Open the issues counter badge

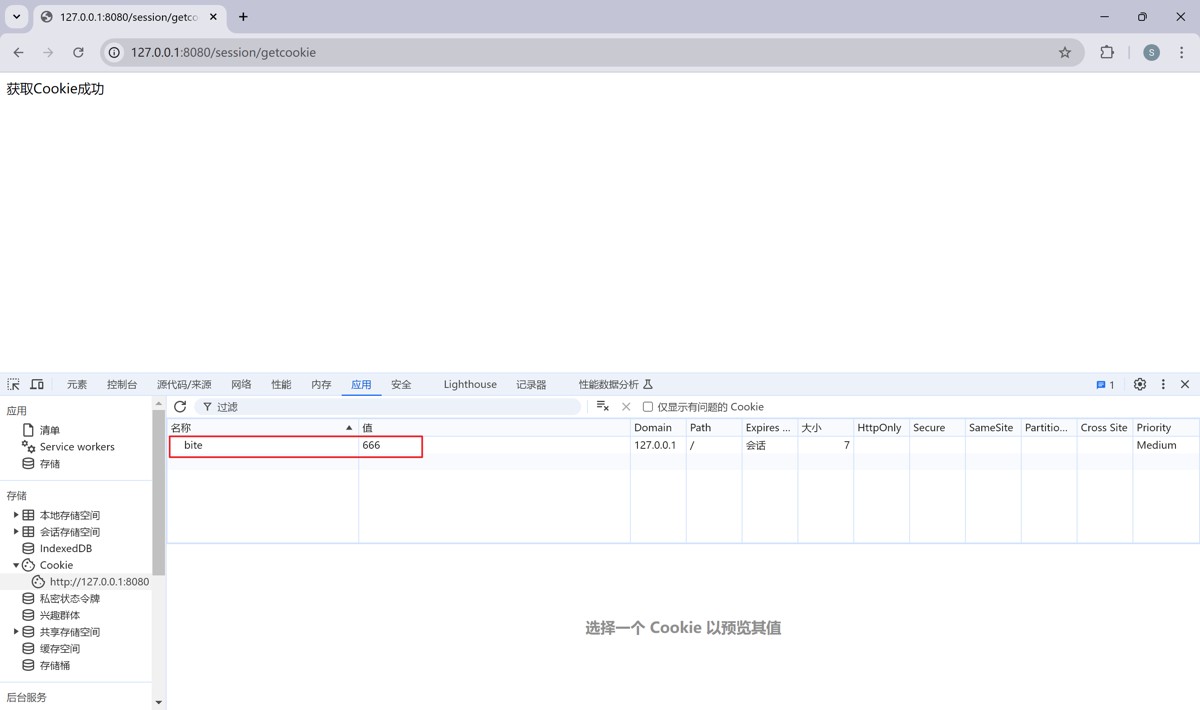click(x=1106, y=384)
